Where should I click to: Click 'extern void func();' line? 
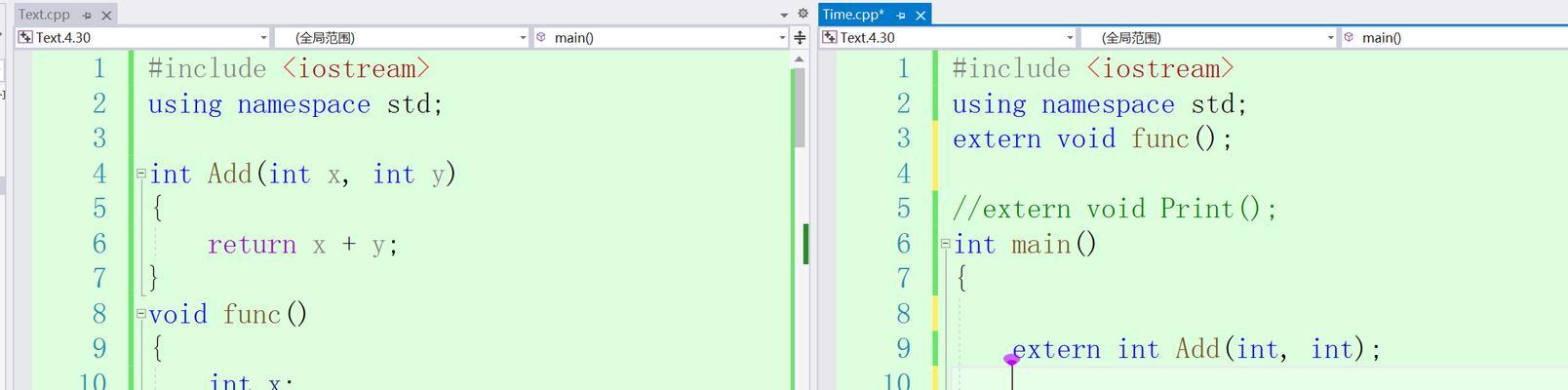1093,138
